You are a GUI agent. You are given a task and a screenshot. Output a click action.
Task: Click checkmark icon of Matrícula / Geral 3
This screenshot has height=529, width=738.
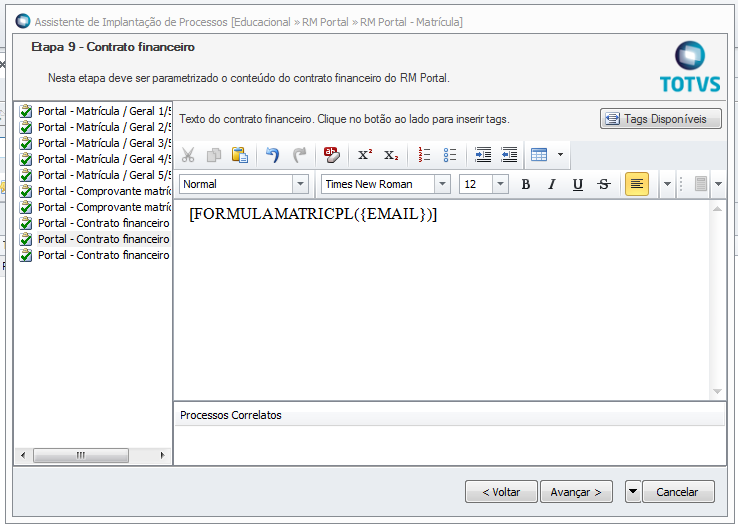pyautogui.click(x=26, y=143)
